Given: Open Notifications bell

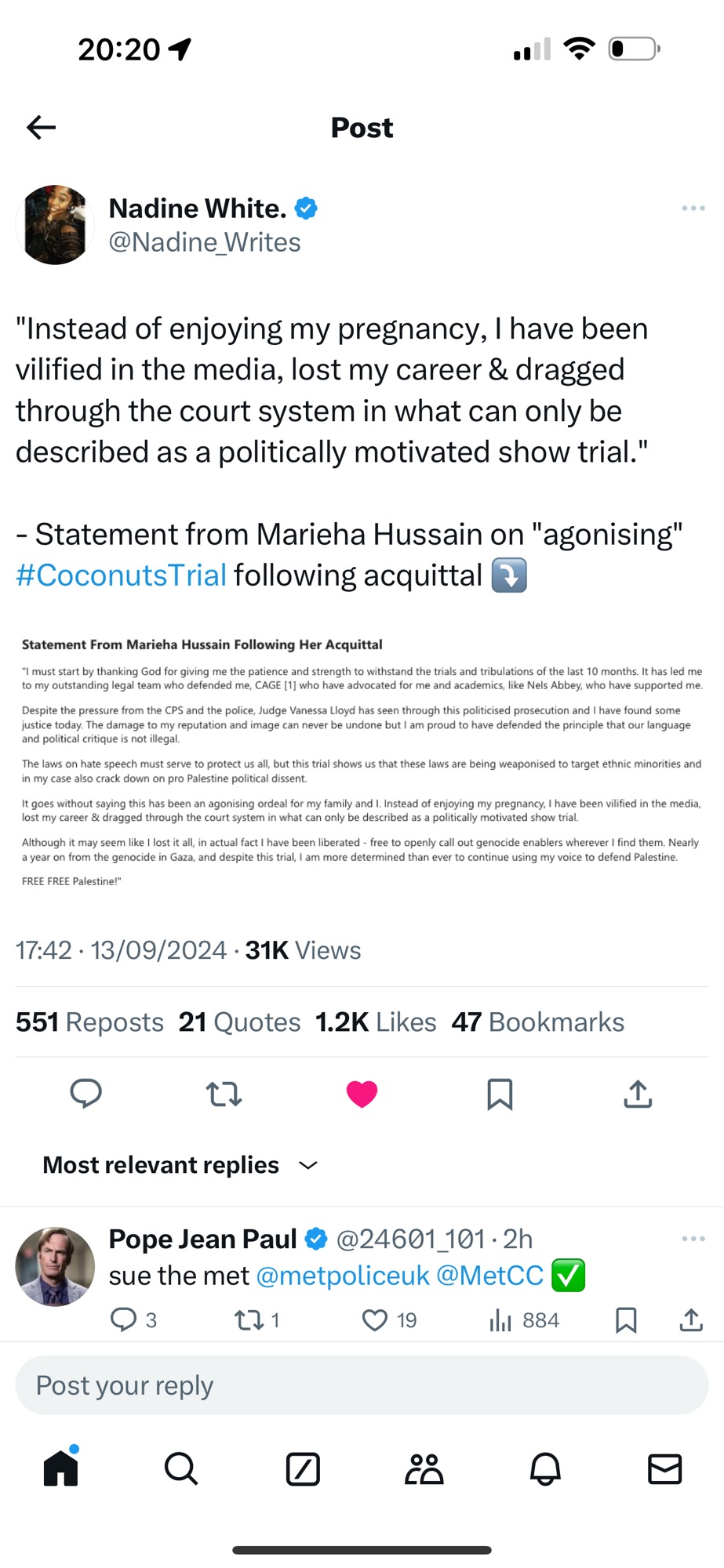Looking at the screenshot, I should [545, 1468].
